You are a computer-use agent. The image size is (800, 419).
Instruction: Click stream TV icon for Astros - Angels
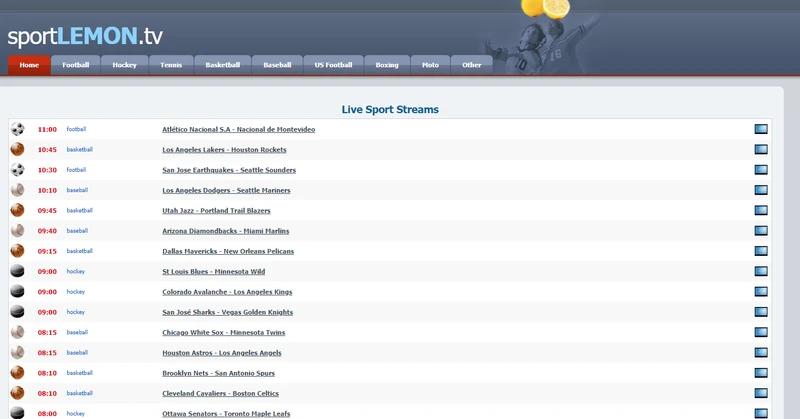tap(761, 353)
